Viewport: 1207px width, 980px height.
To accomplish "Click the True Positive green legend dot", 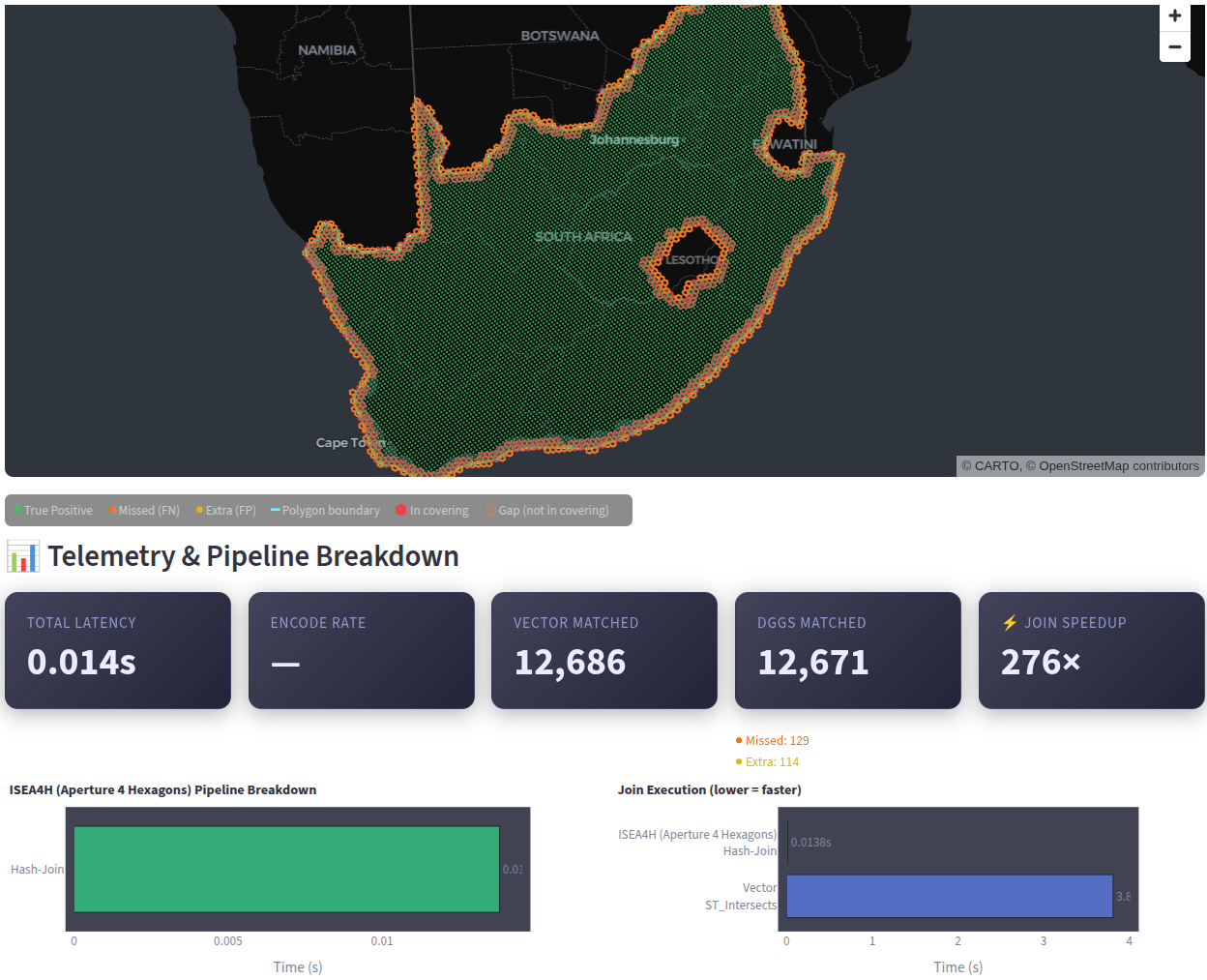I will click(x=18, y=510).
